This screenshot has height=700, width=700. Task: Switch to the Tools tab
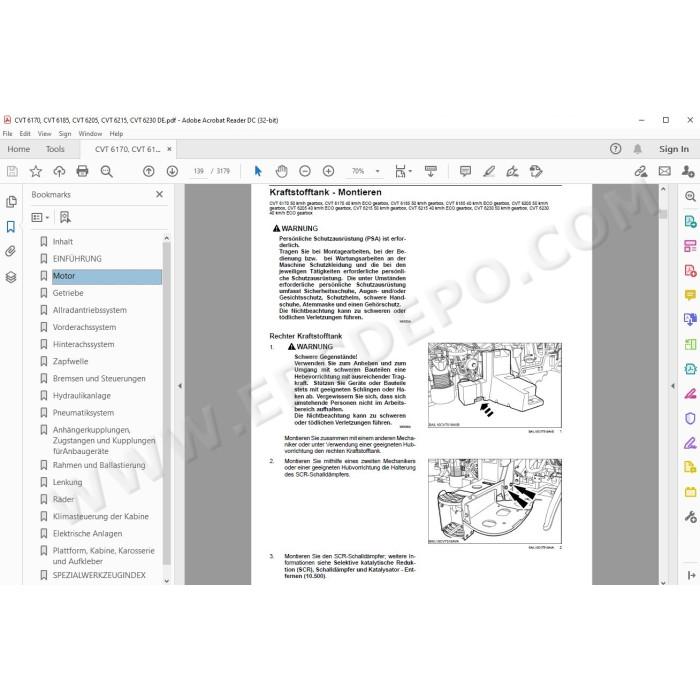click(x=55, y=149)
